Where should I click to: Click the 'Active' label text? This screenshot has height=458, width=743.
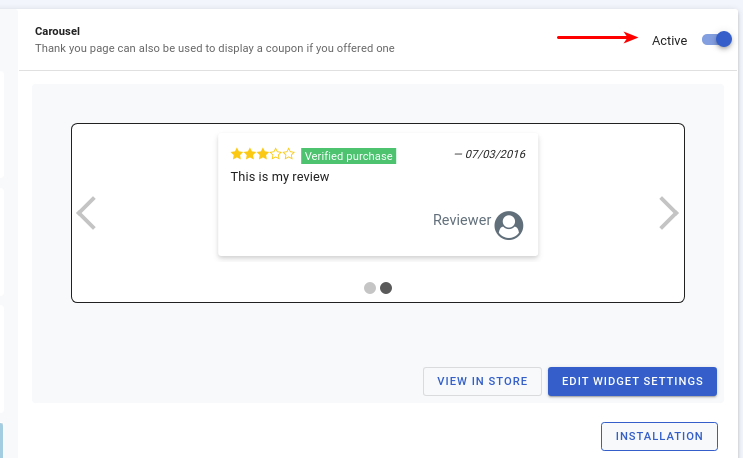[x=669, y=41]
